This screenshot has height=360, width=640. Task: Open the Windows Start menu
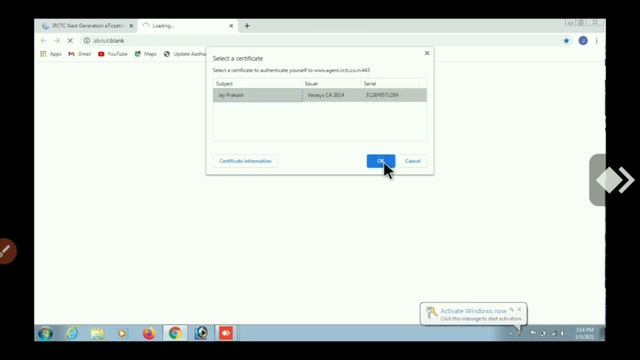pos(45,333)
